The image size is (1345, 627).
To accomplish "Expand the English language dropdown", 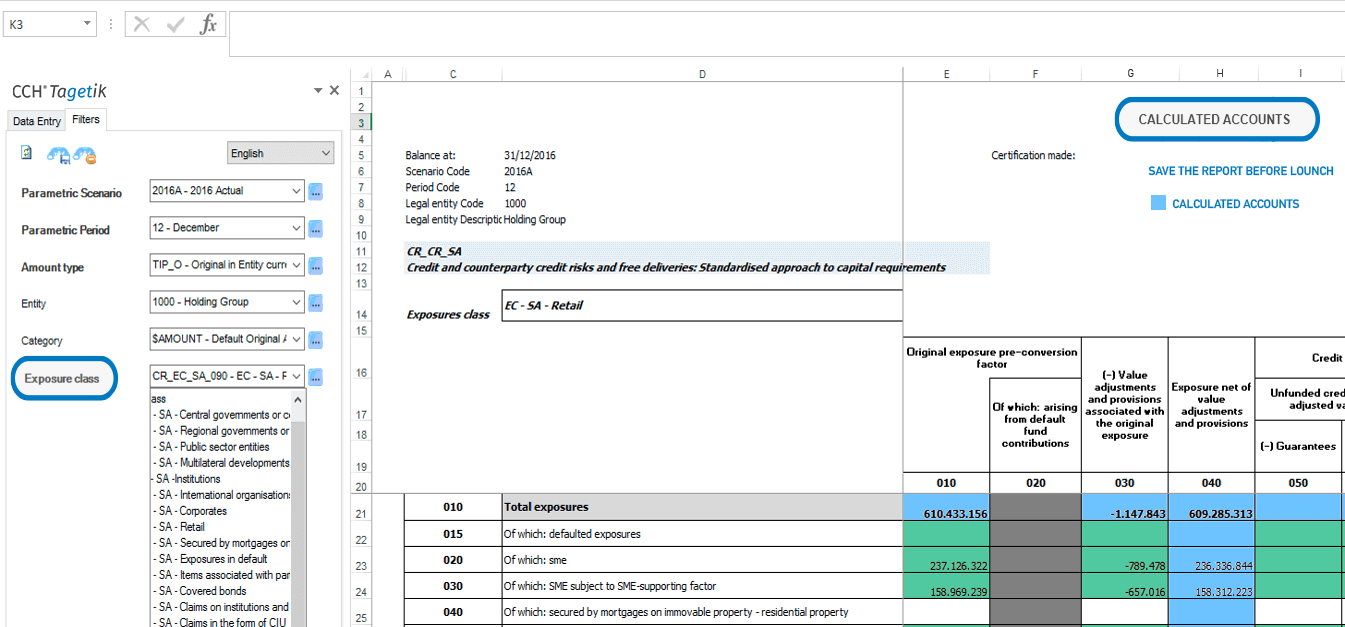I will click(x=325, y=153).
